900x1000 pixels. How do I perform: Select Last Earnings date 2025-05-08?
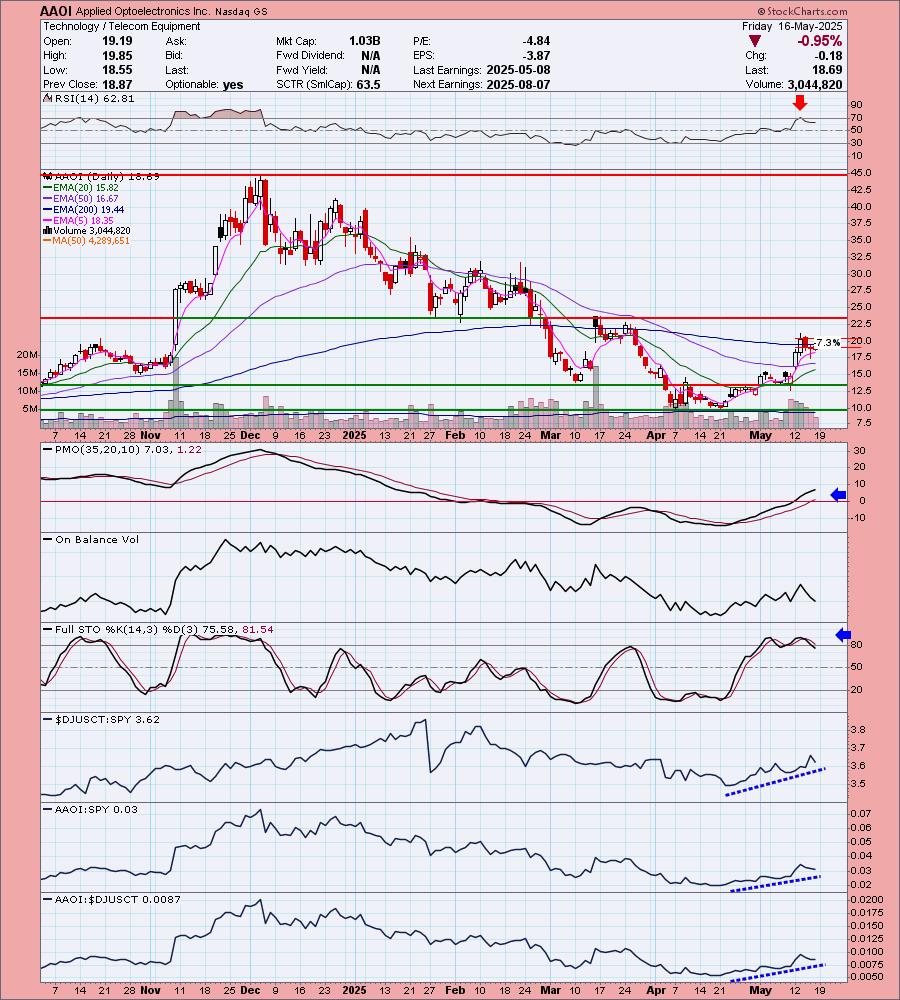pyautogui.click(x=518, y=70)
